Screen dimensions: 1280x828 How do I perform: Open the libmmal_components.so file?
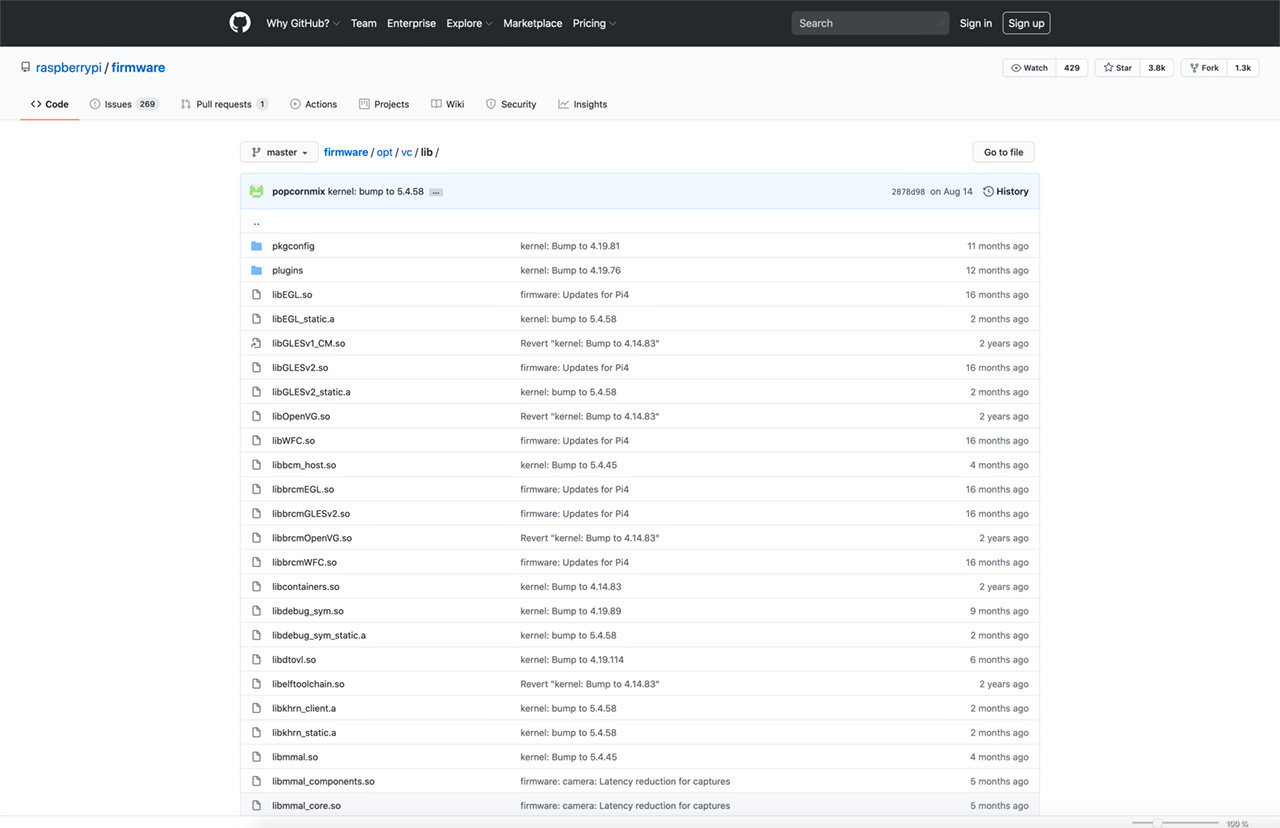[323, 781]
